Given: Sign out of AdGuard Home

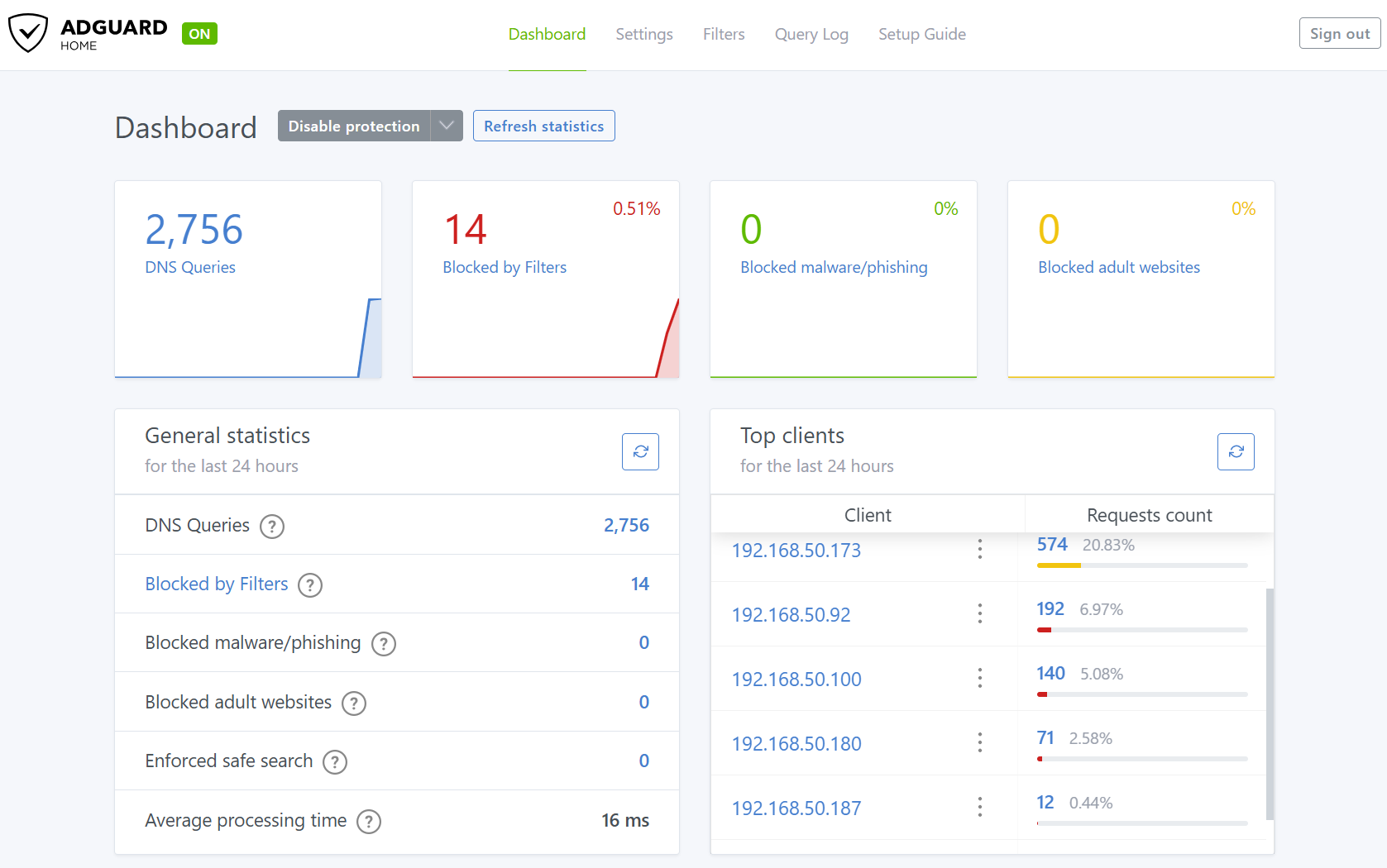Looking at the screenshot, I should pyautogui.click(x=1339, y=33).
